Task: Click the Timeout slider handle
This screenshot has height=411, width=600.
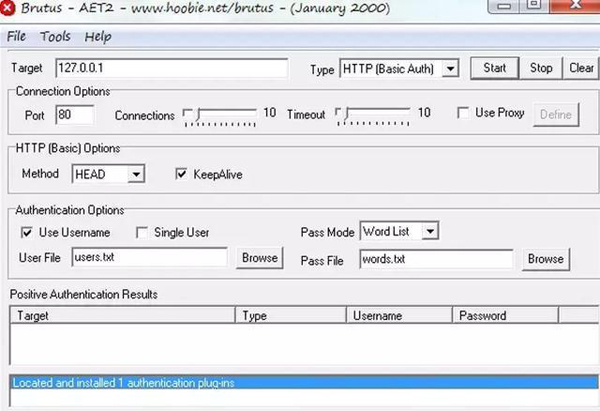Action: (x=347, y=114)
